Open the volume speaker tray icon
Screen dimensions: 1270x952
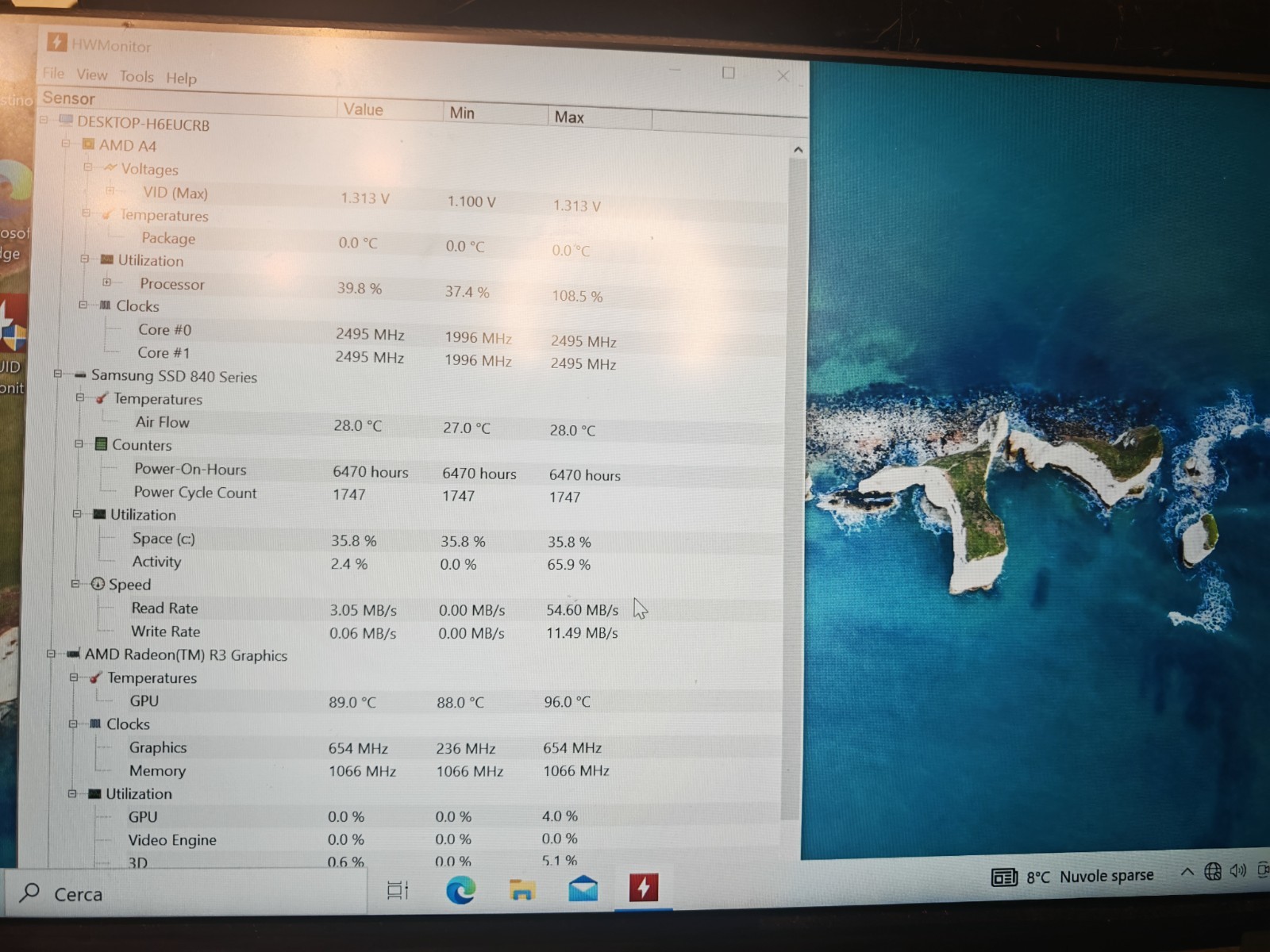1237,870
